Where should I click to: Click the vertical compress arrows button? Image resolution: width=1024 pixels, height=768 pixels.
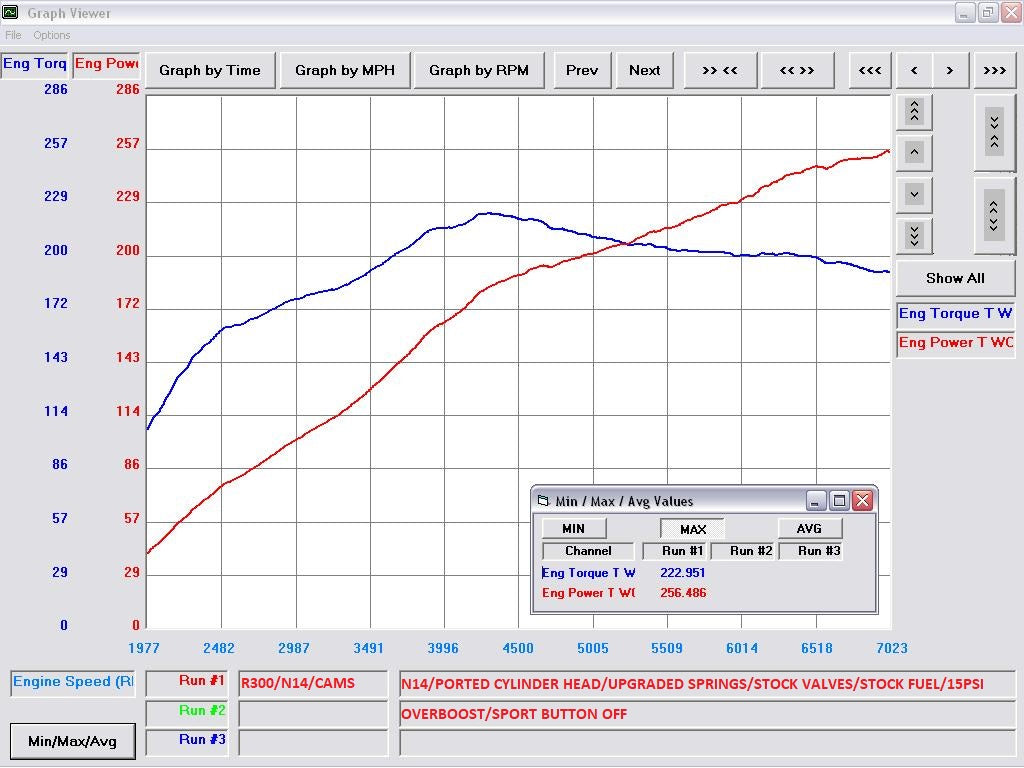tap(993, 133)
